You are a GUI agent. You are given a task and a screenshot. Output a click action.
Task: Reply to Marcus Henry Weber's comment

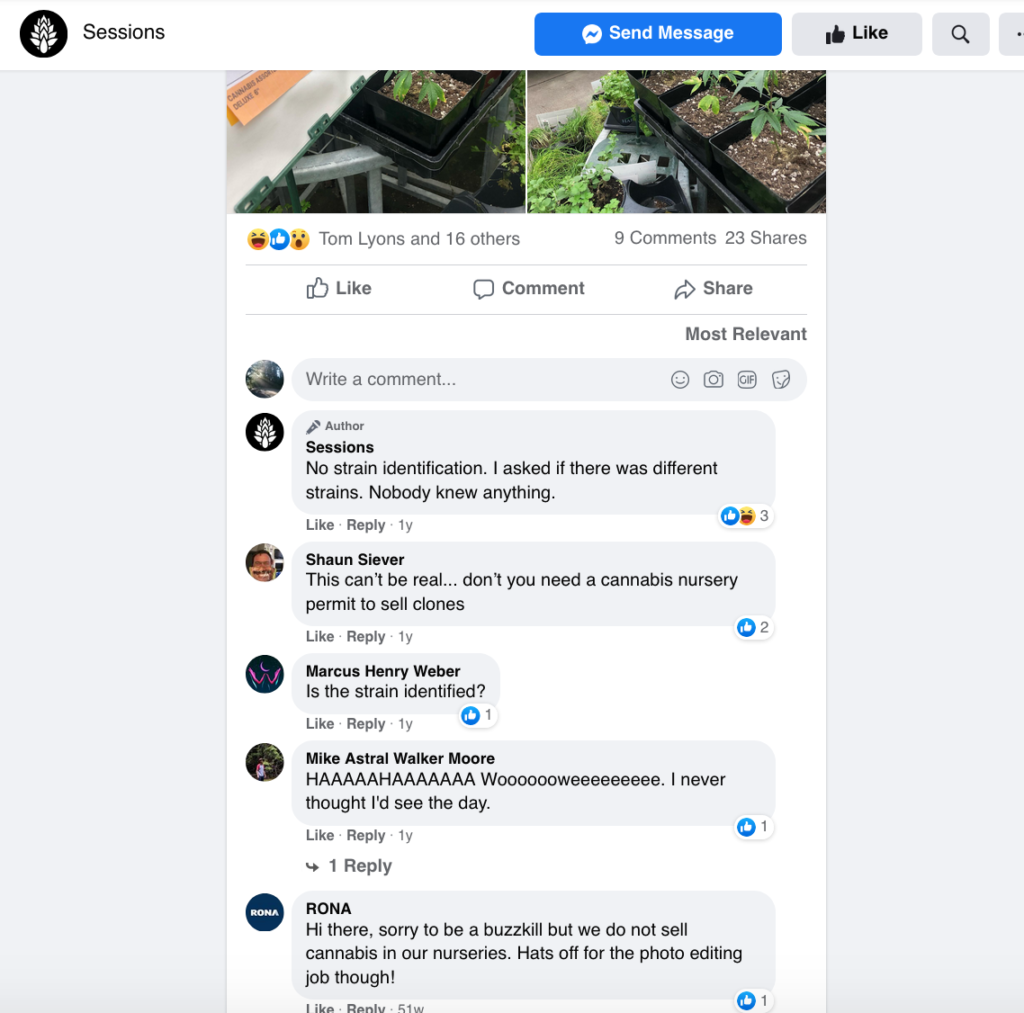click(366, 724)
